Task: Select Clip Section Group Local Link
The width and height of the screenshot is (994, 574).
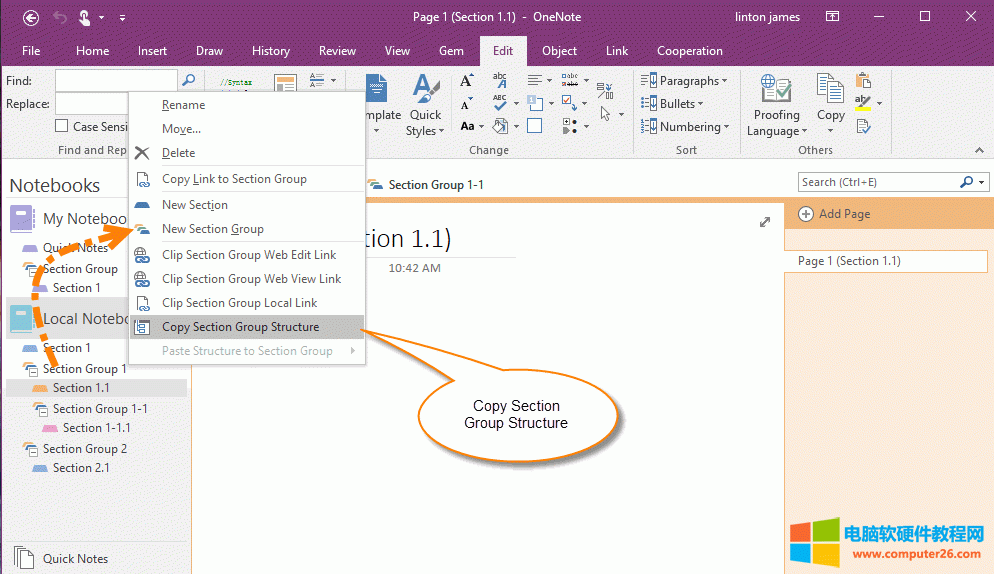Action: click(239, 303)
